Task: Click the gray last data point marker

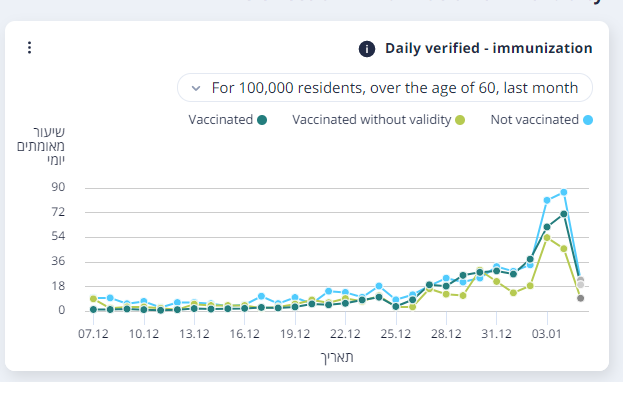Action: pos(581,297)
